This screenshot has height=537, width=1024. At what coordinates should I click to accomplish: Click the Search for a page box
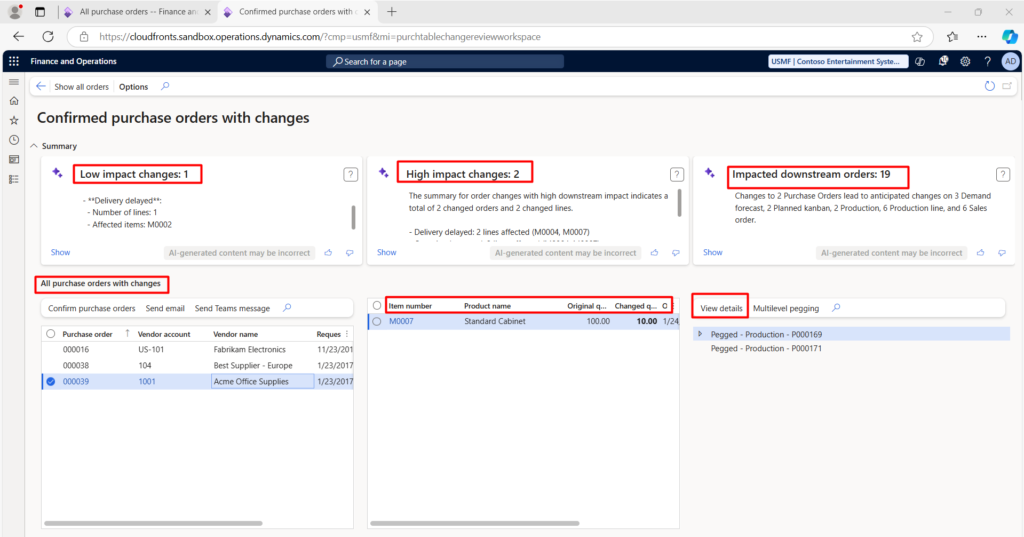coord(445,61)
